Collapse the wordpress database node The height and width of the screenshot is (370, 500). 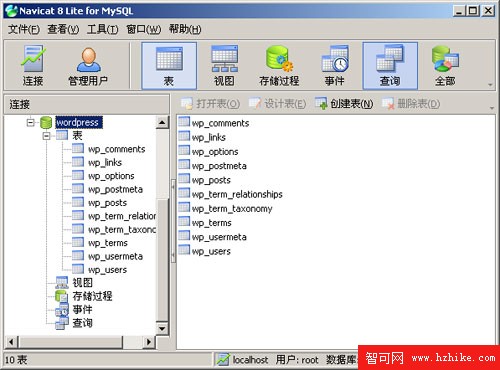click(x=30, y=123)
